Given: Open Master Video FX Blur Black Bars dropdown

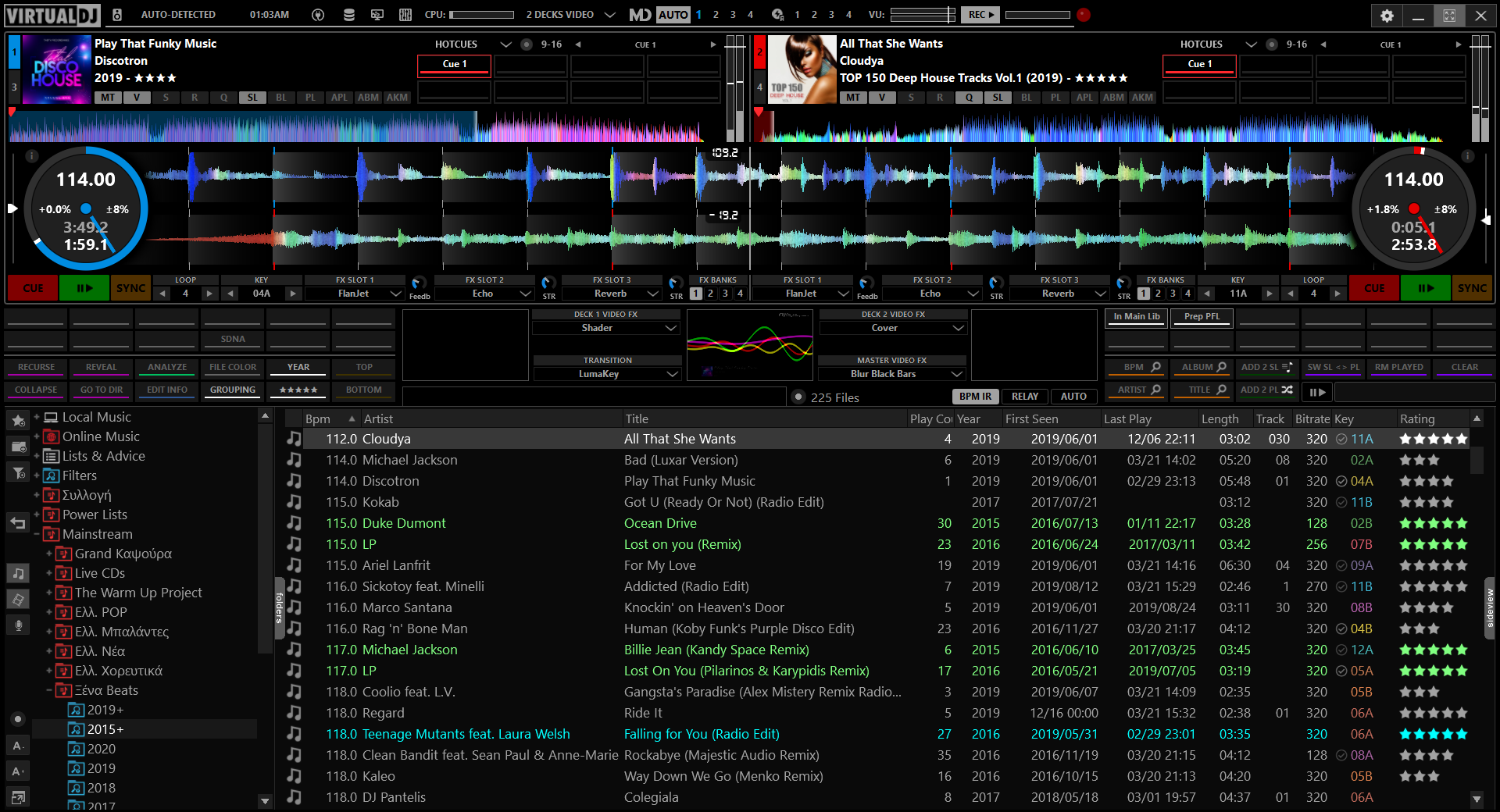Looking at the screenshot, I should point(893,374).
